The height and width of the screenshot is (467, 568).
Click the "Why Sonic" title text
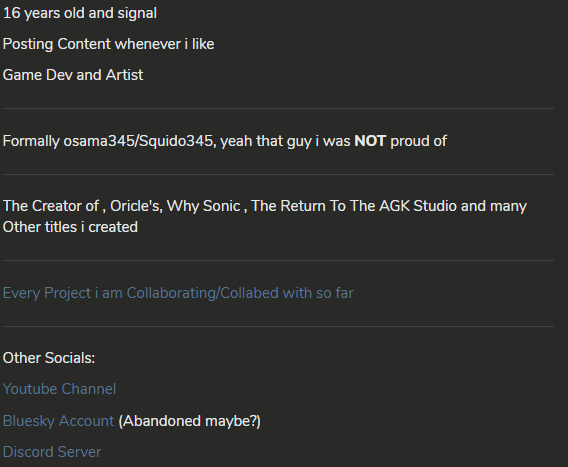click(203, 206)
